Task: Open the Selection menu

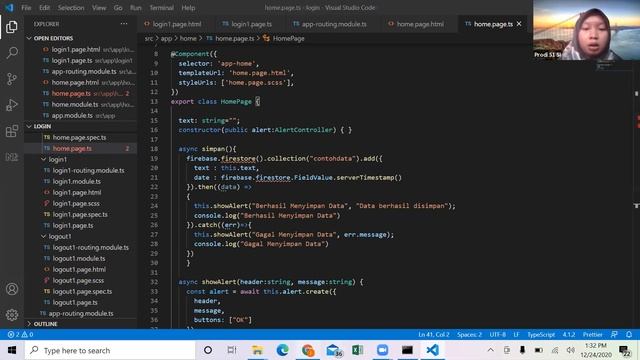Action: [x=71, y=8]
